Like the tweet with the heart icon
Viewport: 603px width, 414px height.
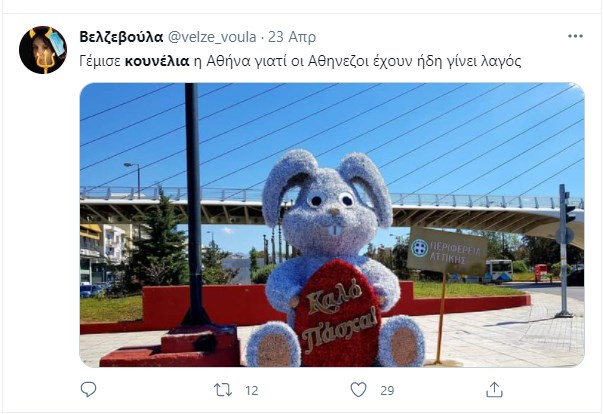coord(358,390)
